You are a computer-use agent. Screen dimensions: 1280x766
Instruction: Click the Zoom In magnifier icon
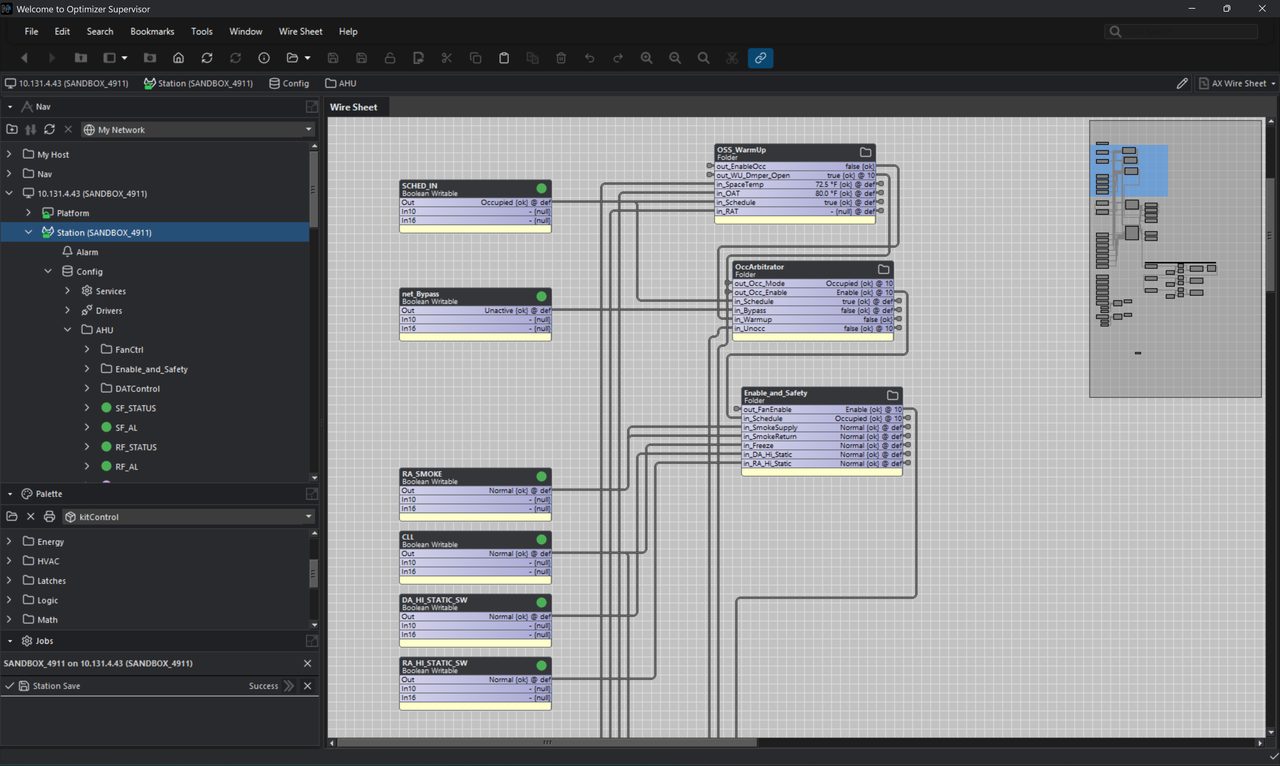click(x=647, y=58)
